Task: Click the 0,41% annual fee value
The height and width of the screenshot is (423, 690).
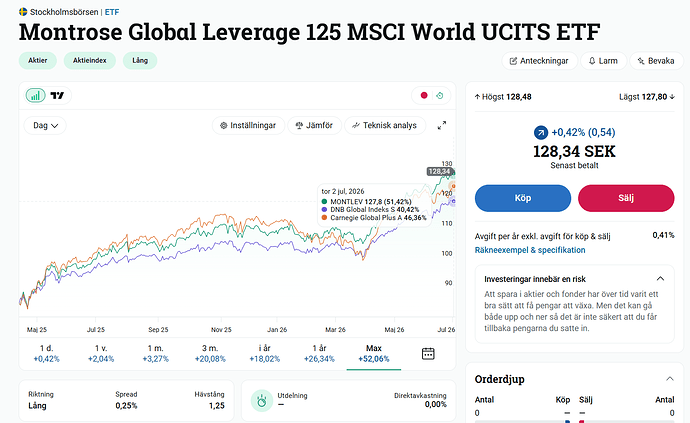Action: [x=663, y=235]
